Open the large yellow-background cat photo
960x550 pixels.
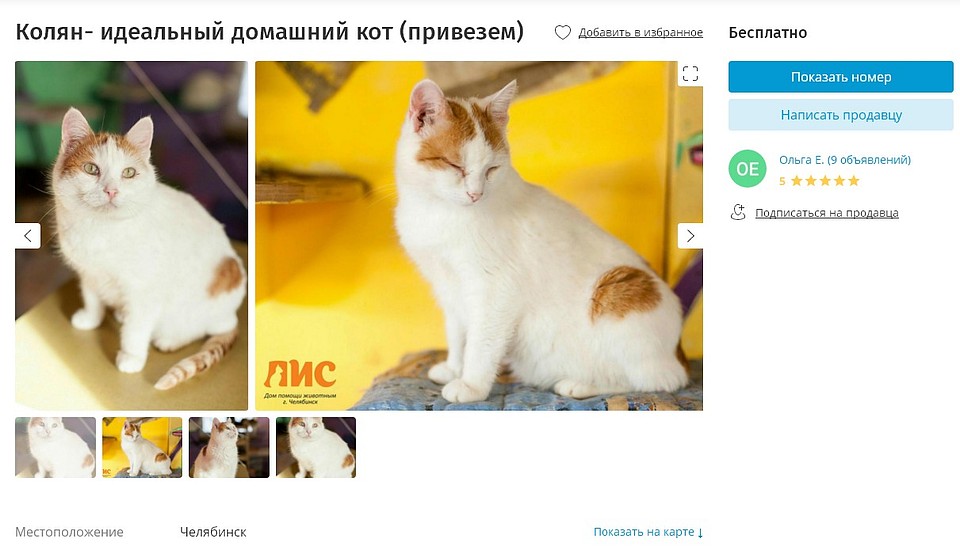tap(479, 236)
